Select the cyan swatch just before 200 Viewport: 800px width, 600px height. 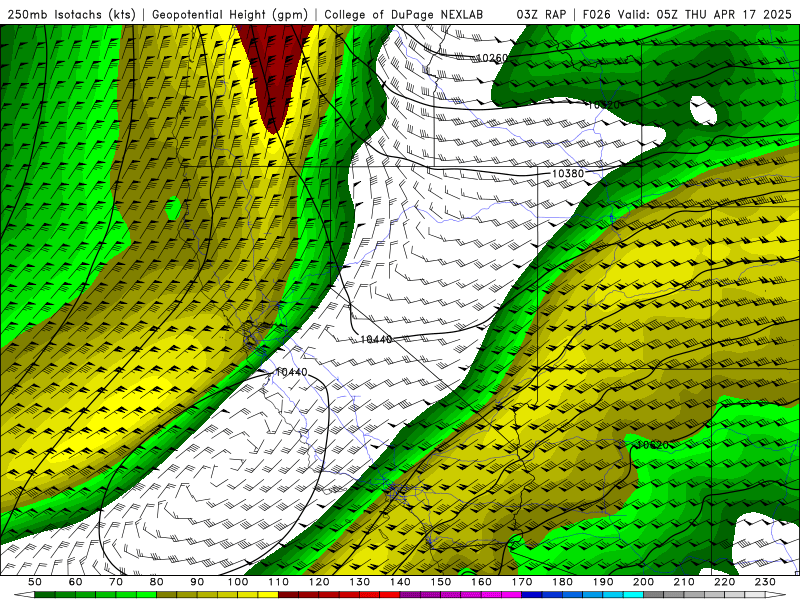click(633, 595)
